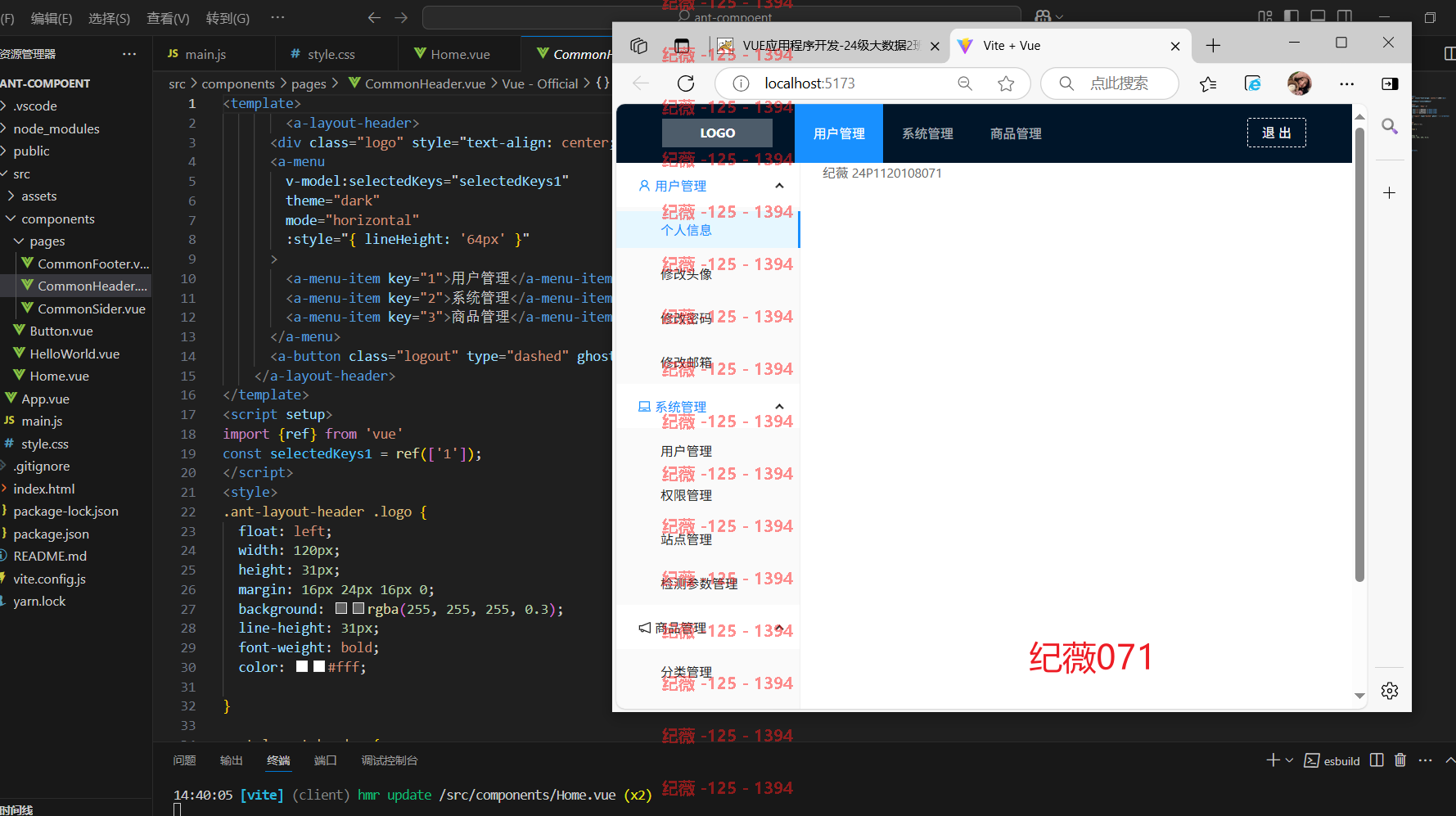Viewport: 1456px width, 816px height.
Task: Open 查看(V) menu in VS Code
Action: click(x=168, y=18)
